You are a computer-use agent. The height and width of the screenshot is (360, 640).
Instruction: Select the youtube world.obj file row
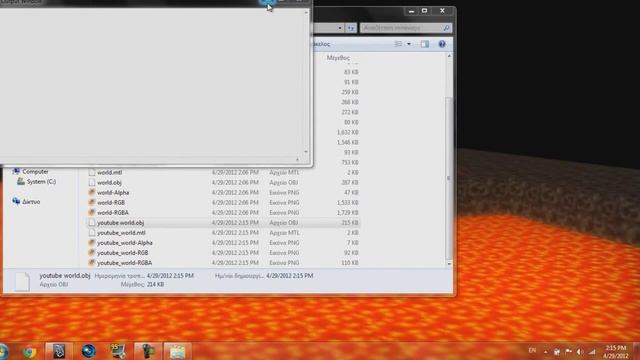click(x=224, y=222)
